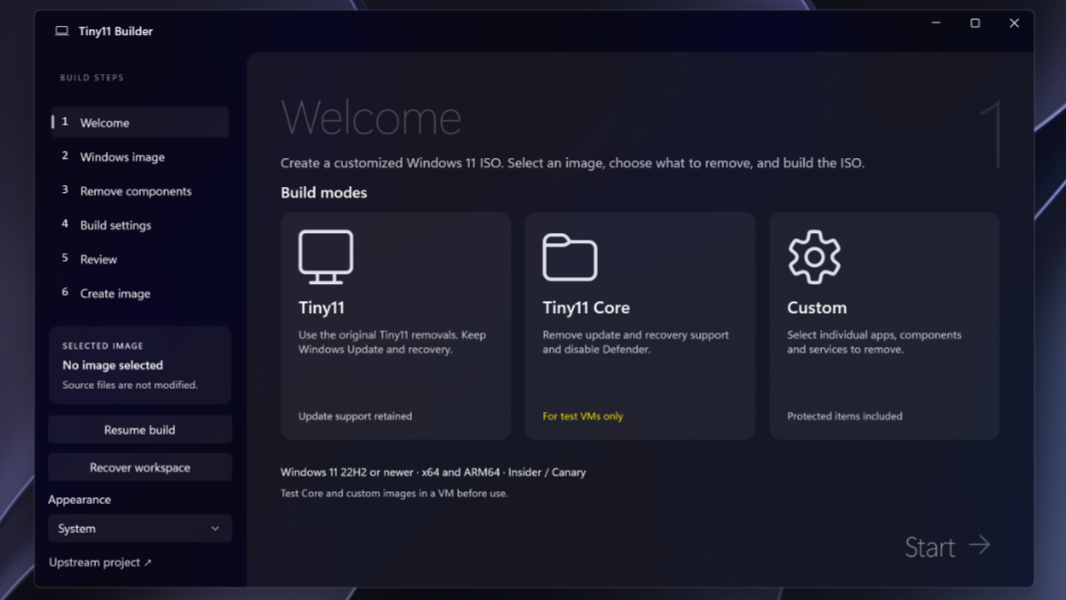Image resolution: width=1066 pixels, height=600 pixels.
Task: Click the 'Build modes' heading
Action: click(x=324, y=193)
